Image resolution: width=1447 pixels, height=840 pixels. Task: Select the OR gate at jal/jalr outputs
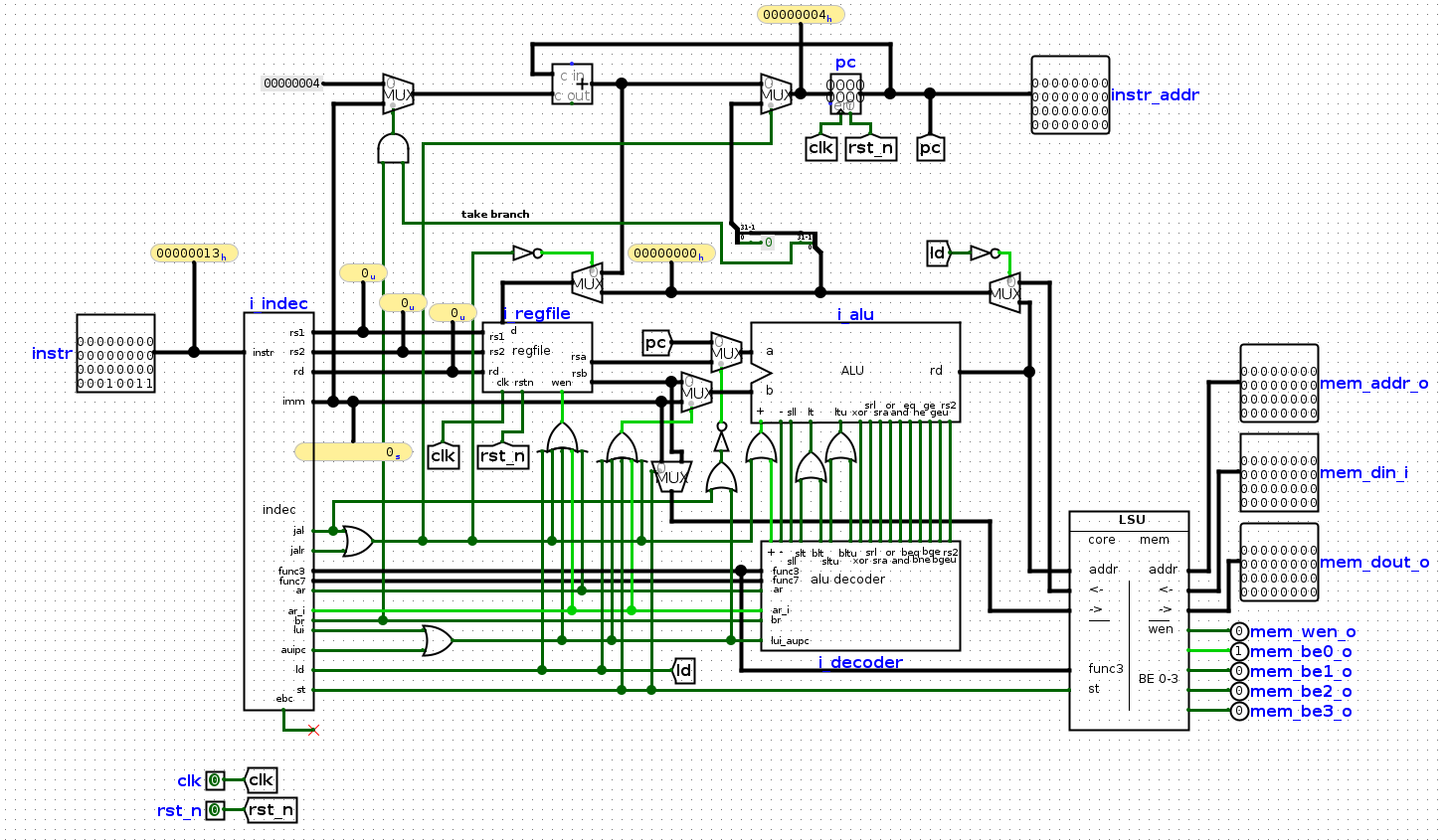pyautogui.click(x=358, y=542)
